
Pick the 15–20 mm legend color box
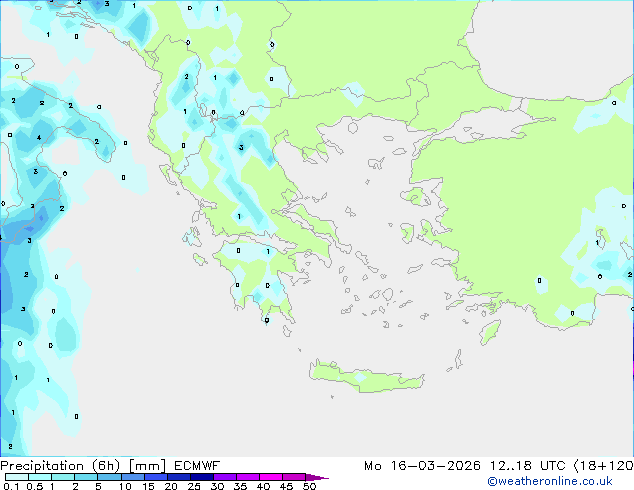[x=156, y=477]
